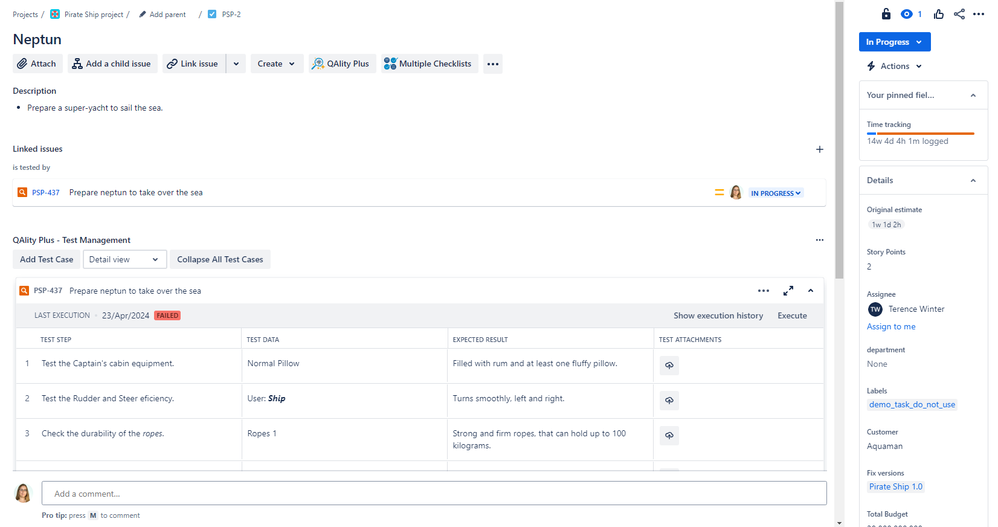Open the In Progress status dropdown
This screenshot has width=998, height=527.
coord(894,42)
